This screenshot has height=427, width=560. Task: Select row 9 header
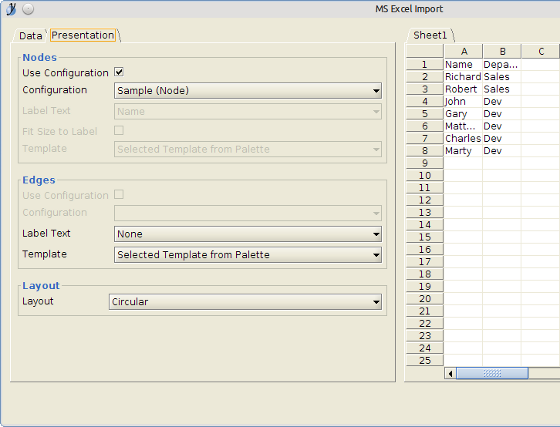point(425,163)
